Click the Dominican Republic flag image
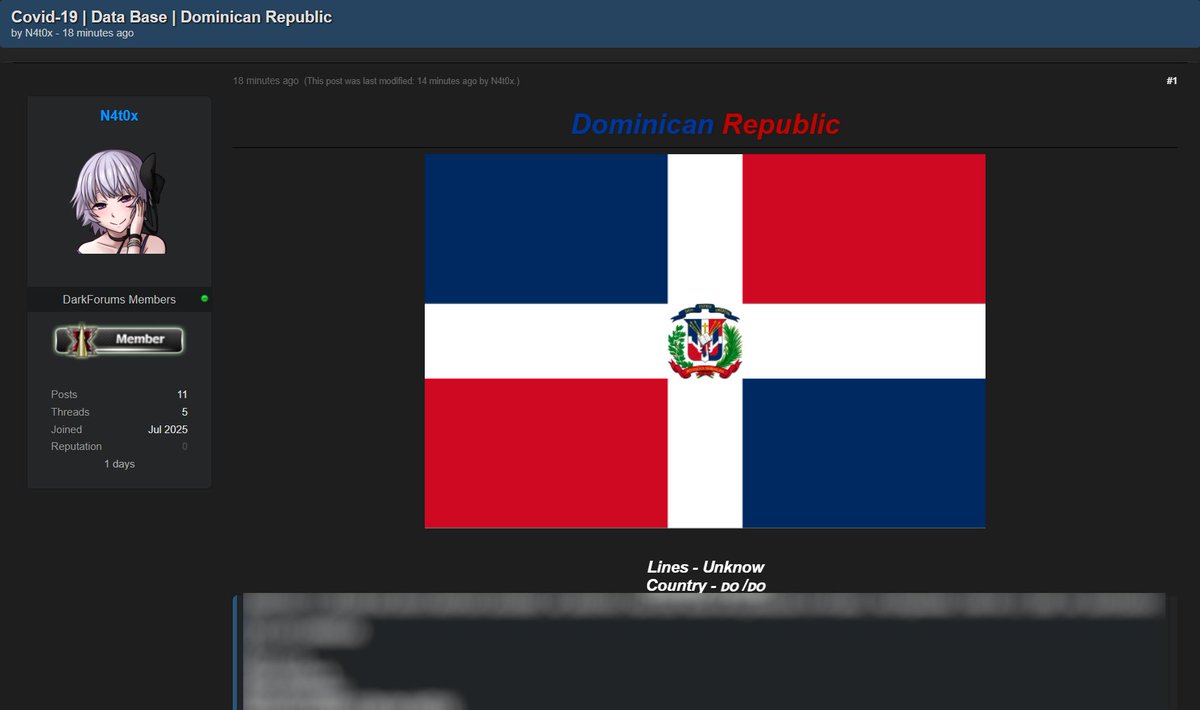Screen dimensions: 1200x710 point(705,341)
